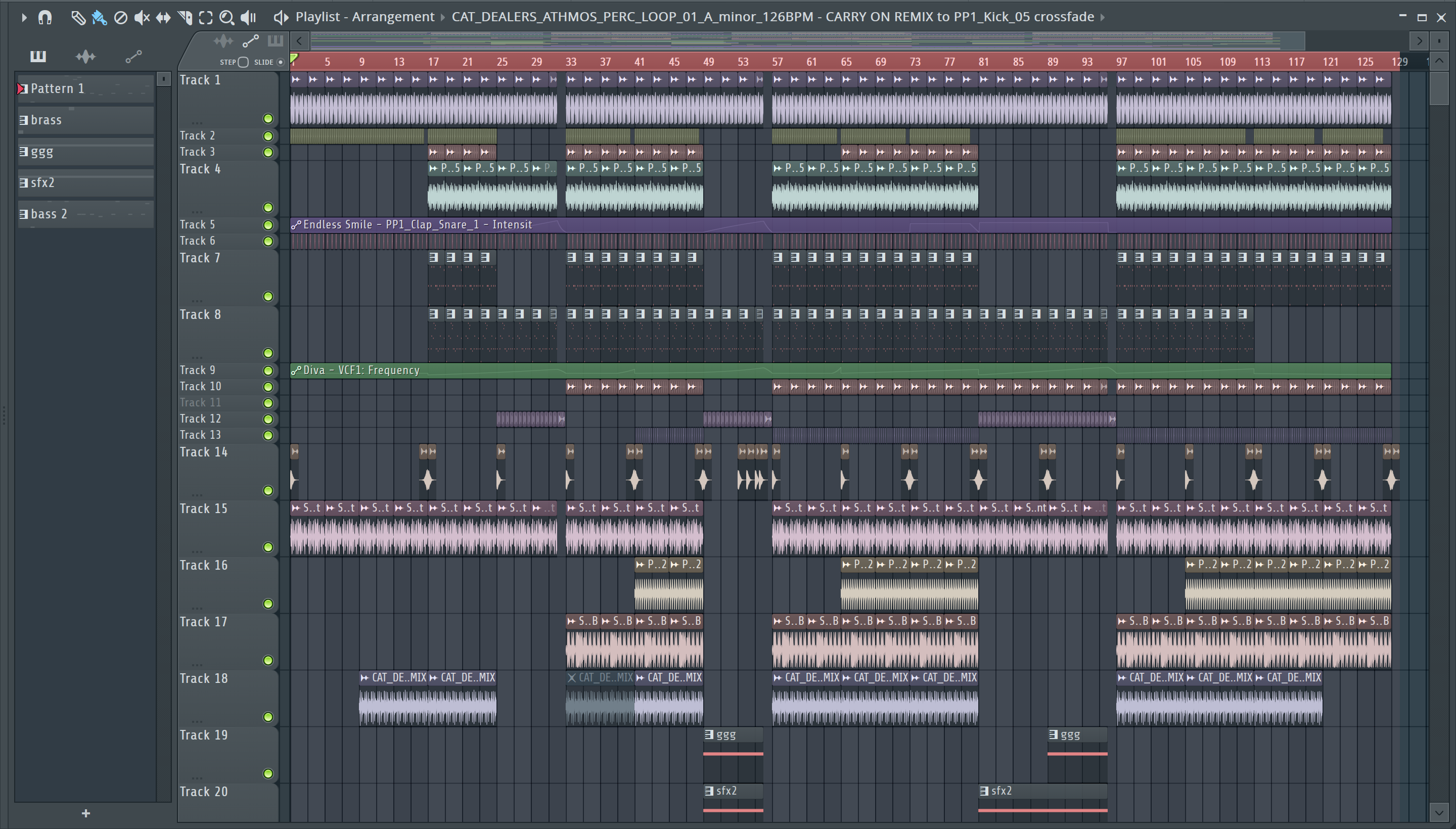Mute Track 16 with its green switch
Image resolution: width=1456 pixels, height=829 pixels.
coord(267,604)
